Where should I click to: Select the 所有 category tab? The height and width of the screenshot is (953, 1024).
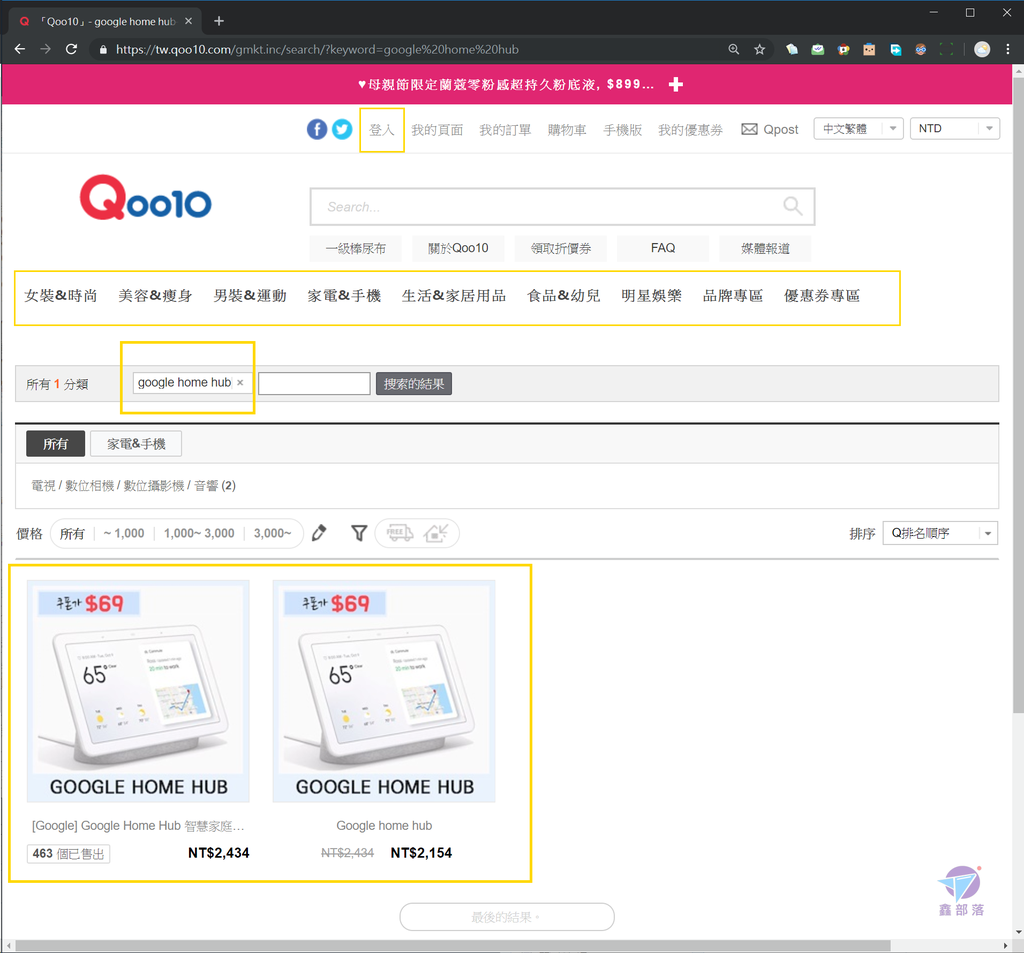(x=56, y=444)
